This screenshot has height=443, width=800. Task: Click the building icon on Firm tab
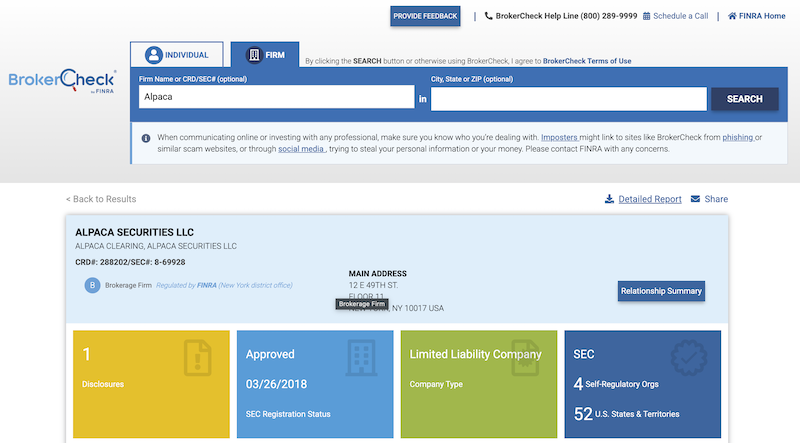254,55
